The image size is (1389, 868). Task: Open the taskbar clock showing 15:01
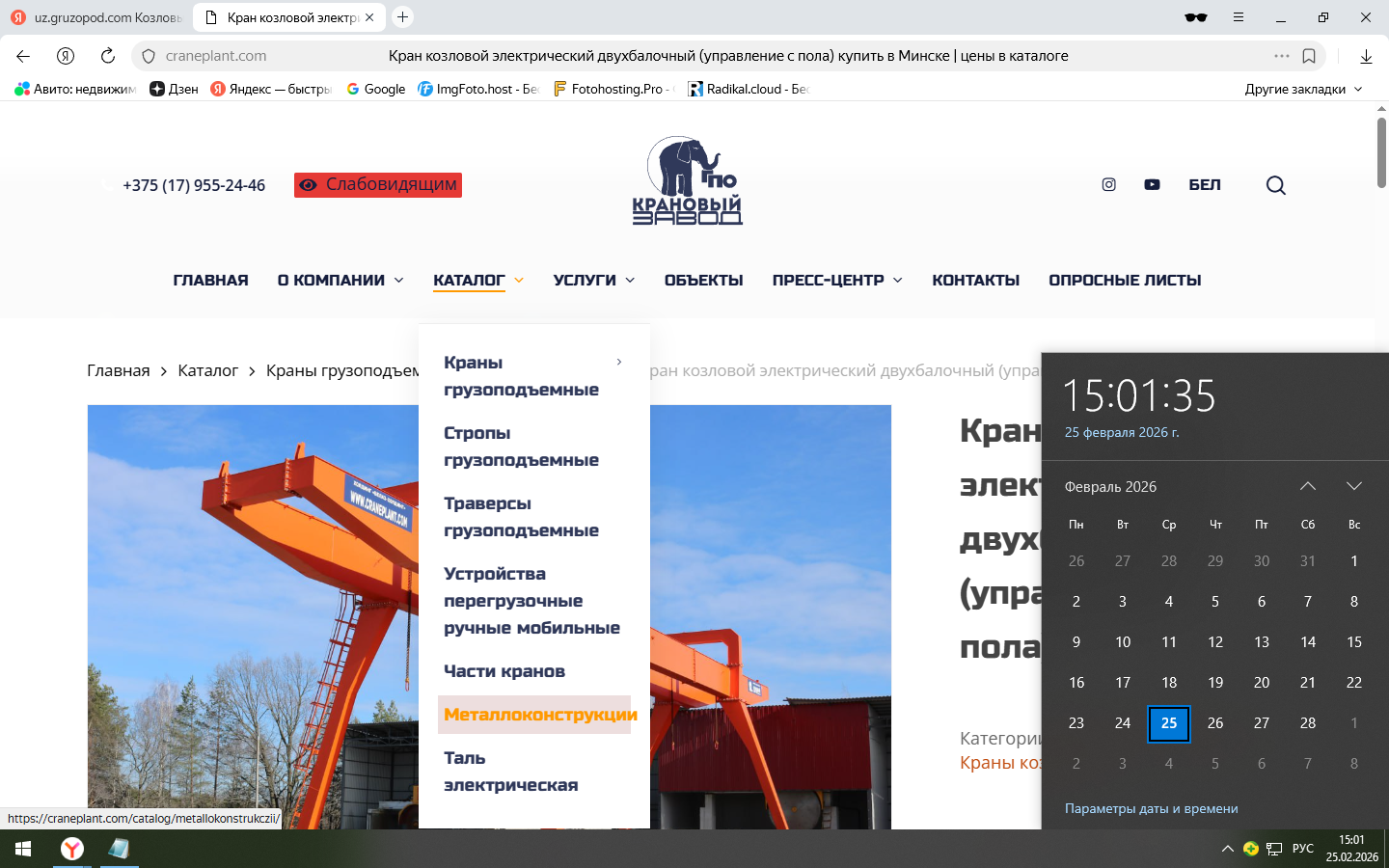1352,849
